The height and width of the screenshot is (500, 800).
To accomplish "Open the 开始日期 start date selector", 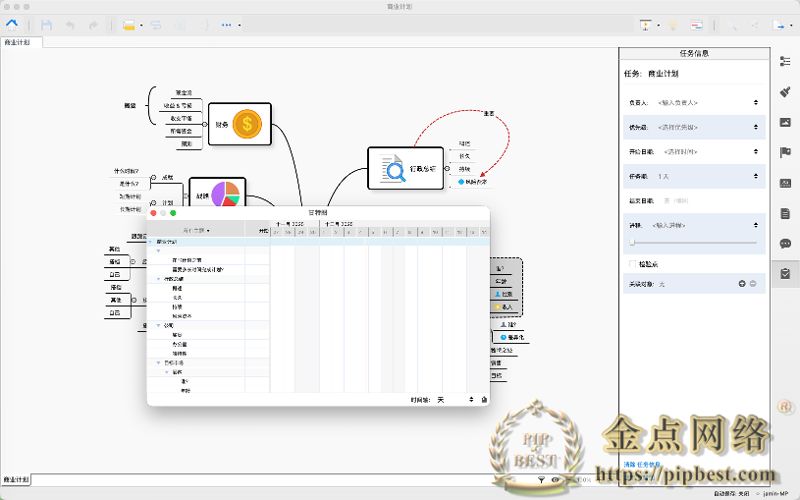I will [x=756, y=152].
